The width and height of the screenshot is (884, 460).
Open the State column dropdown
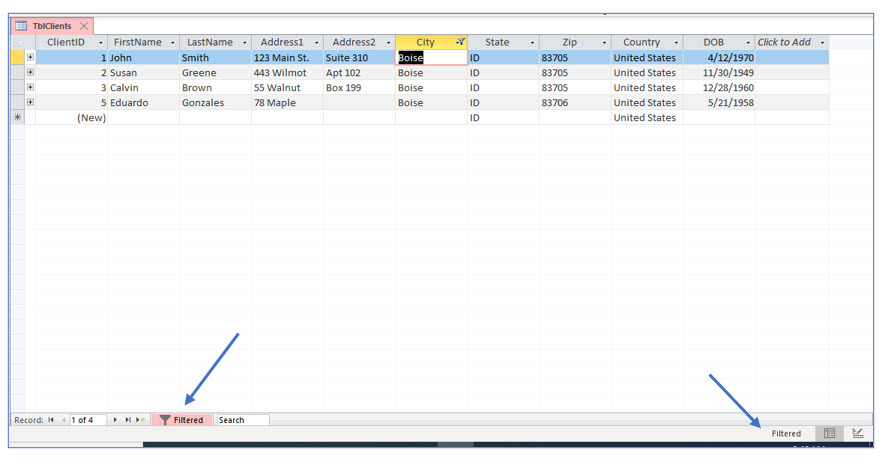point(532,43)
